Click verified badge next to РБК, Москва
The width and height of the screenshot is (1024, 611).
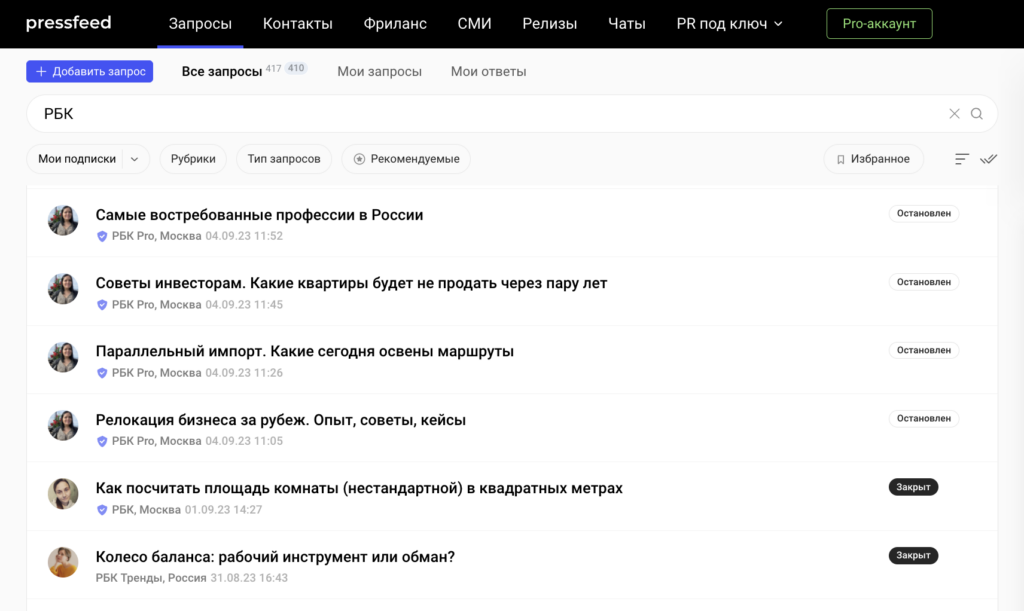click(102, 510)
